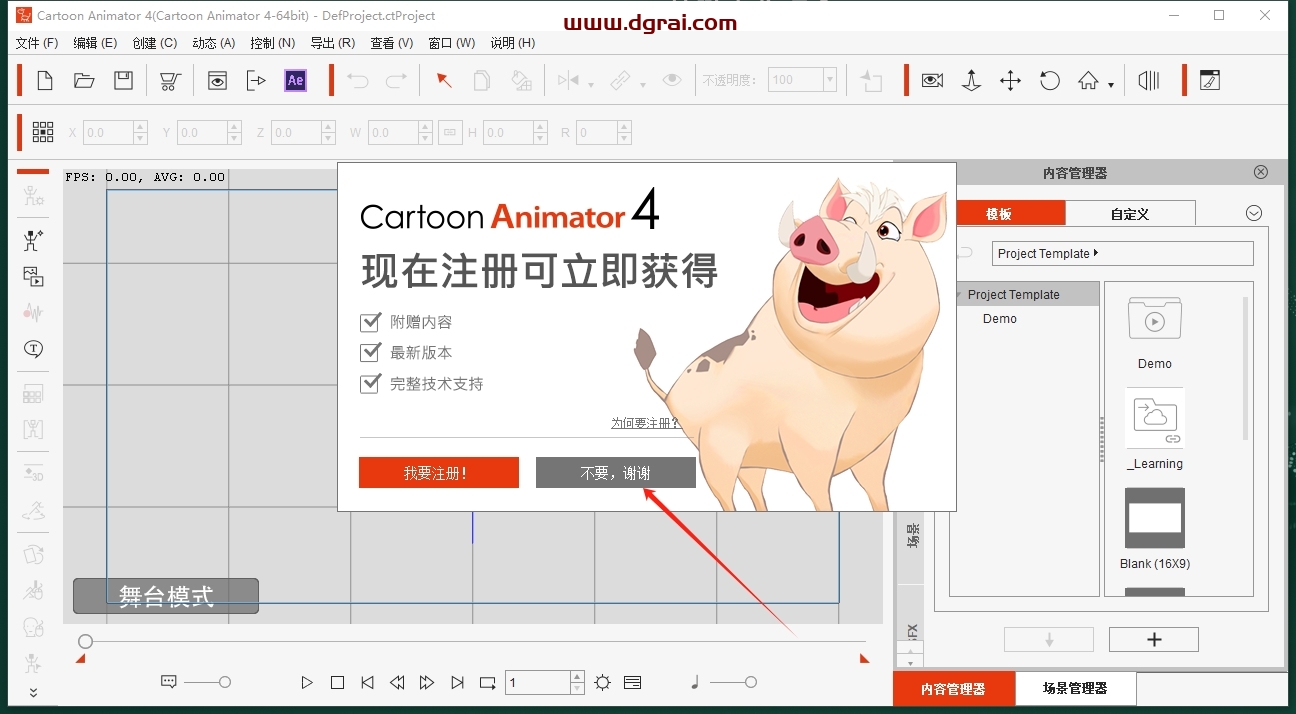Viewport: 1296px width, 714px height.
Task: Click the create text speech bubble icon
Action: tap(33, 349)
